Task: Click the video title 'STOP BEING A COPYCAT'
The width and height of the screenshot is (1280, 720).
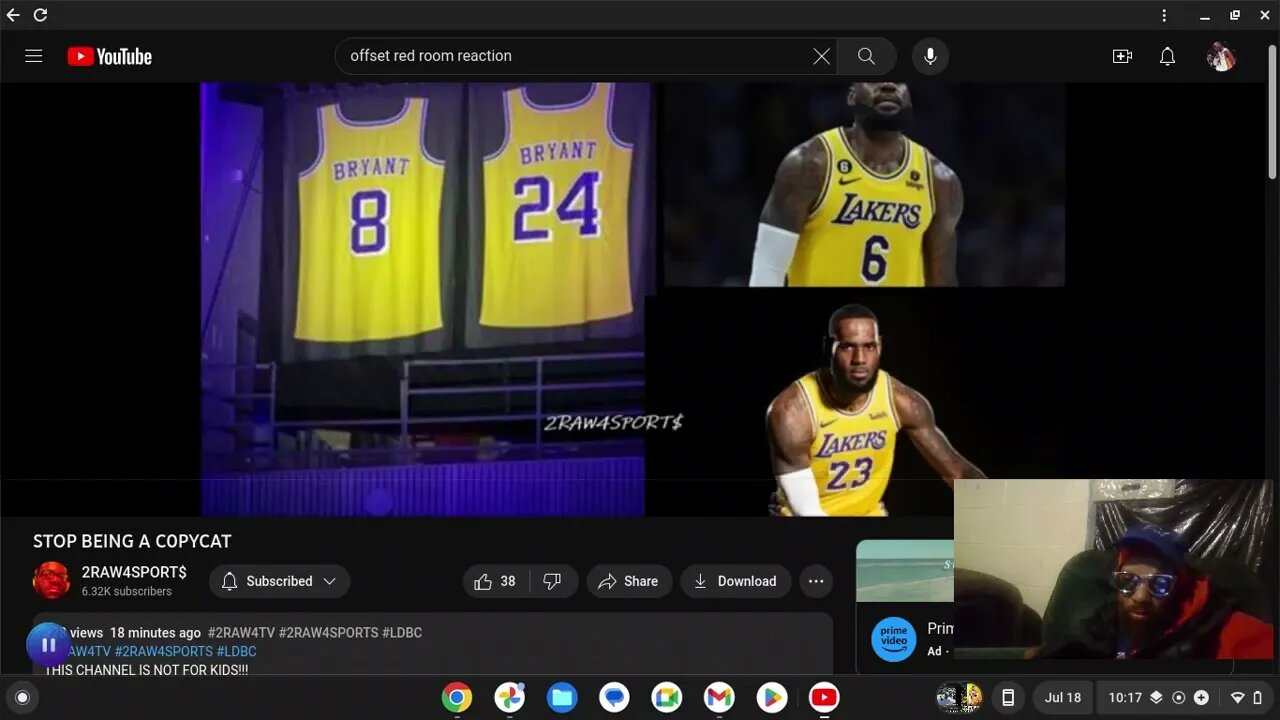Action: [x=132, y=541]
